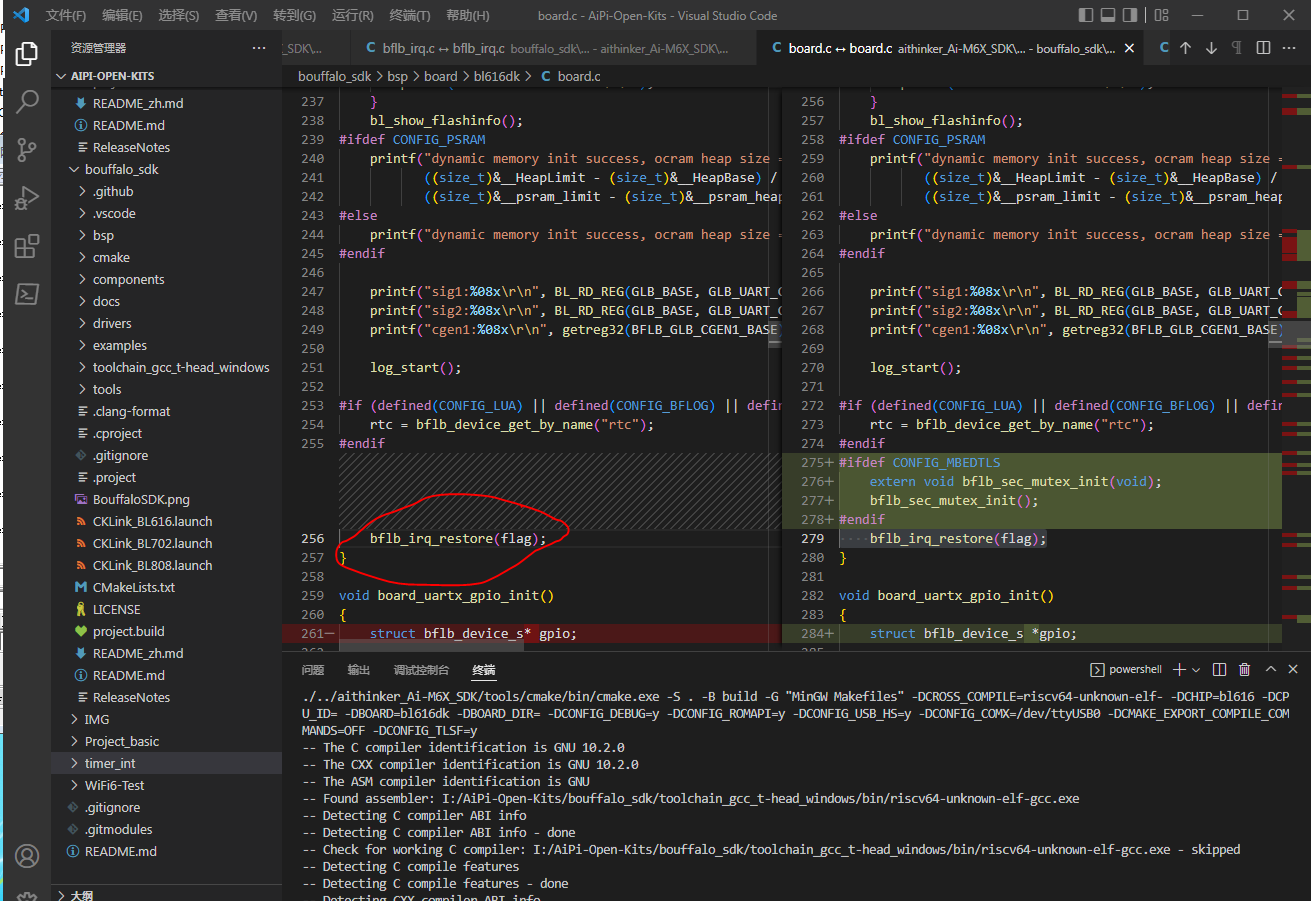This screenshot has height=901, width=1311.
Task: Open the 编辑(E) menu
Action: point(122,15)
